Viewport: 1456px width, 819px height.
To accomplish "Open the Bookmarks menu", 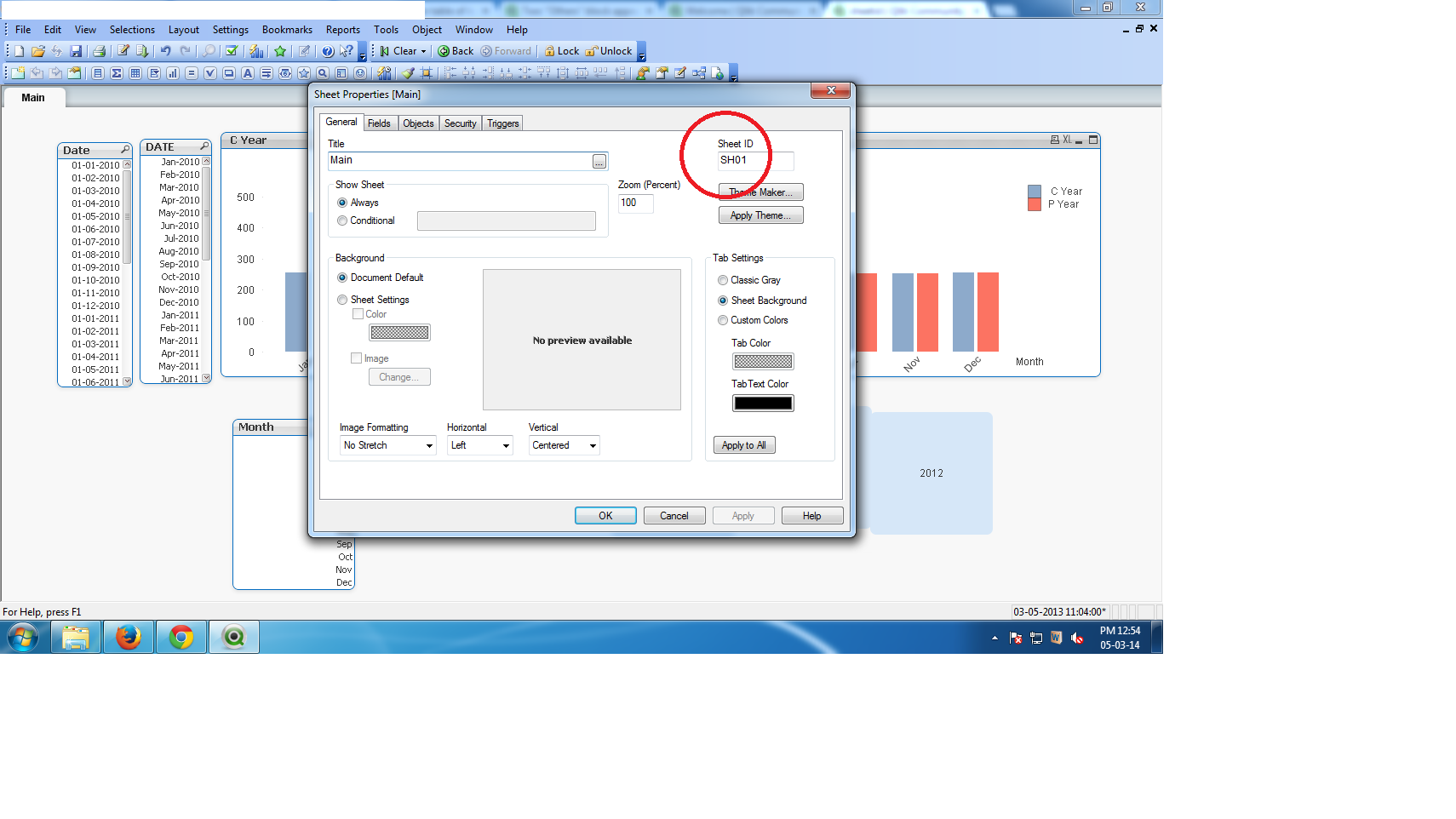I will (287, 30).
